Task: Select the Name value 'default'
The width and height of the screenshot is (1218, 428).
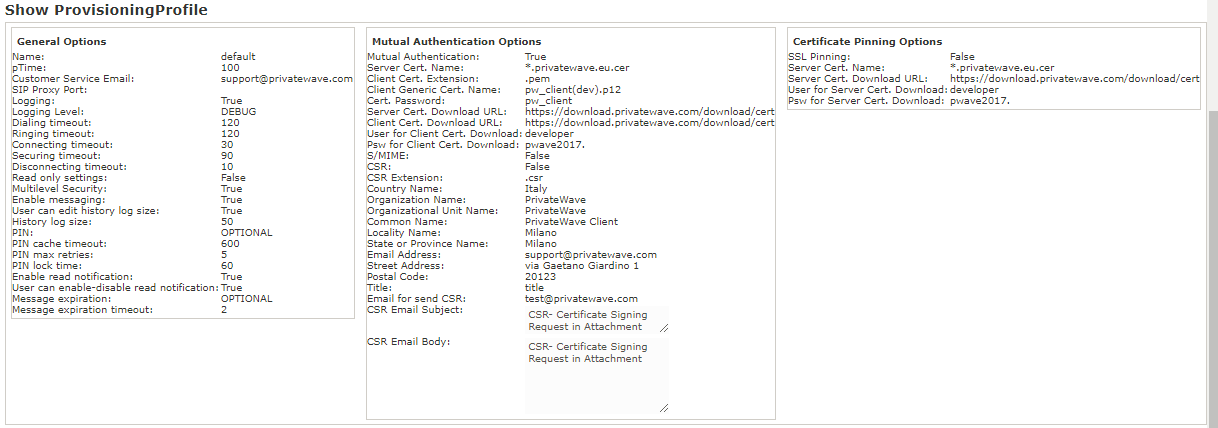Action: pyautogui.click(x=238, y=57)
